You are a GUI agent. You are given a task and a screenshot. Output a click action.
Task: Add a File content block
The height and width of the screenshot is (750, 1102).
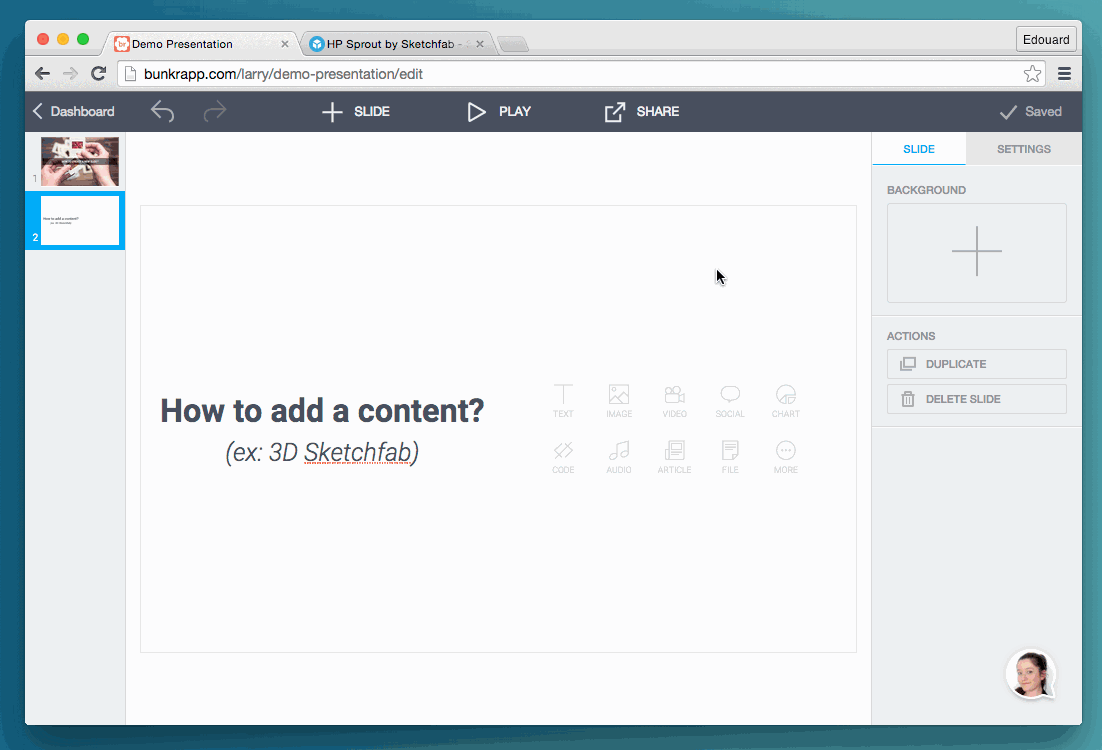pyautogui.click(x=730, y=455)
